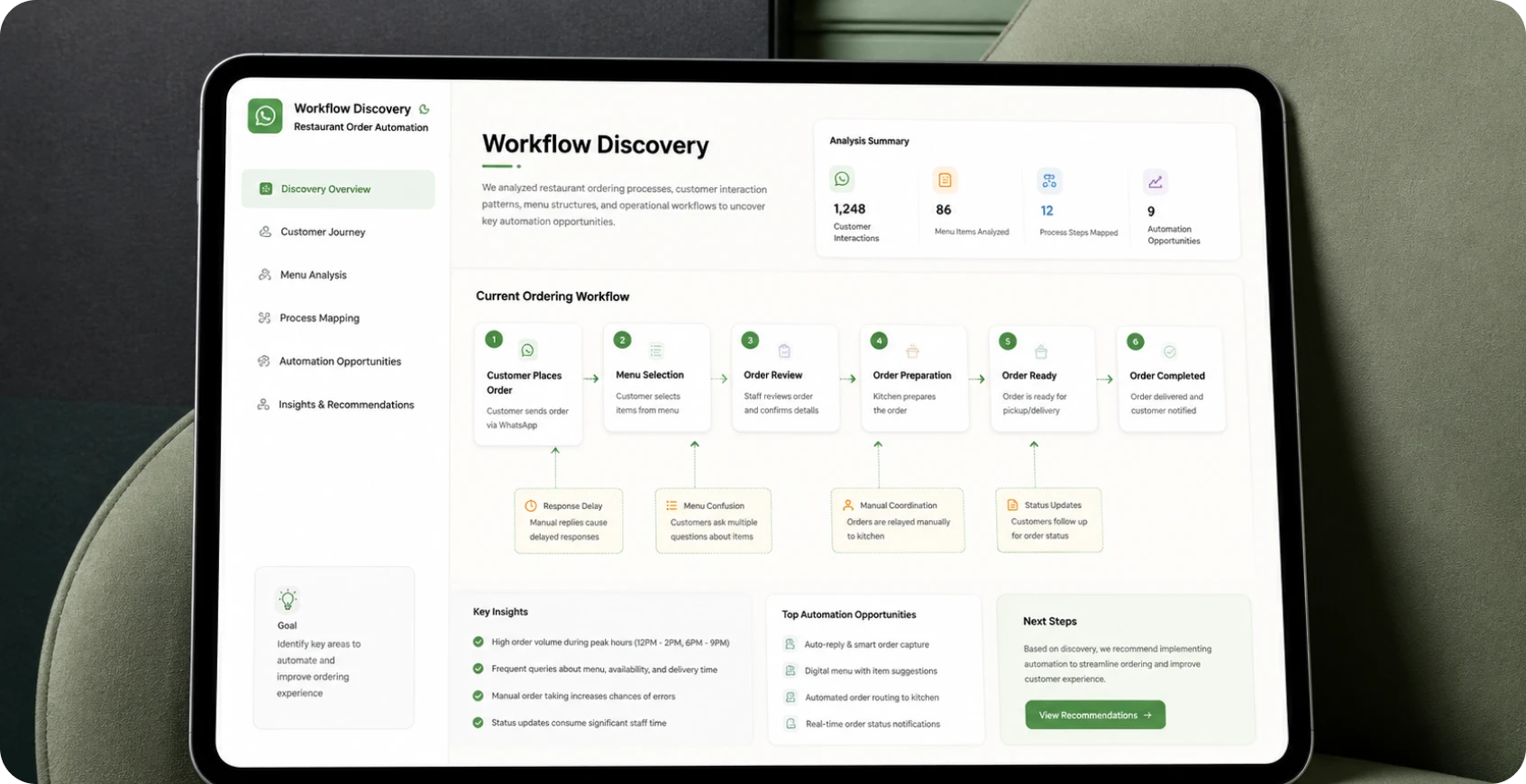Click the list icon in Menu Confusion box
1526x784 pixels.
672,506
